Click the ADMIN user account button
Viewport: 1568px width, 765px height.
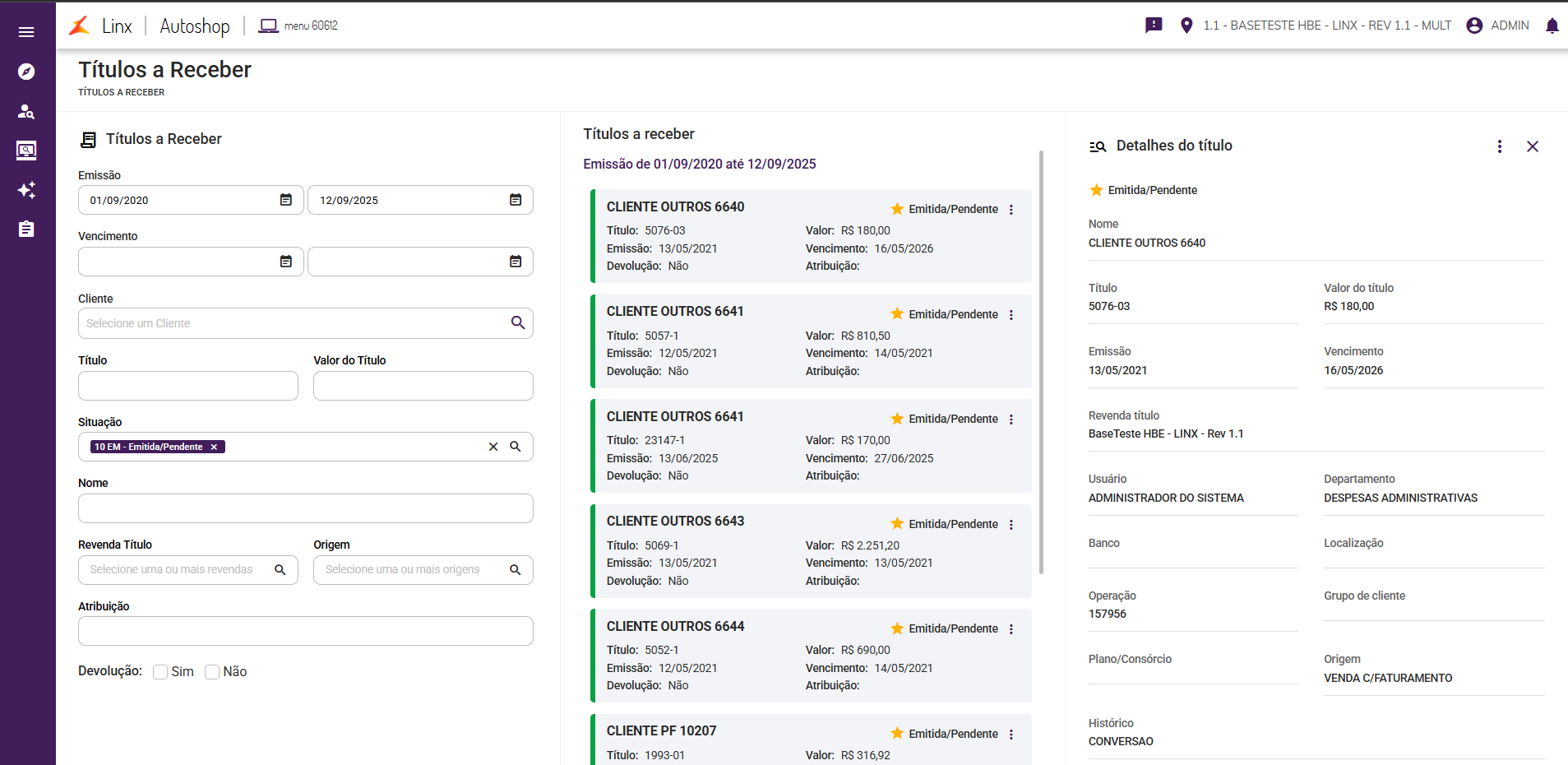point(1498,25)
